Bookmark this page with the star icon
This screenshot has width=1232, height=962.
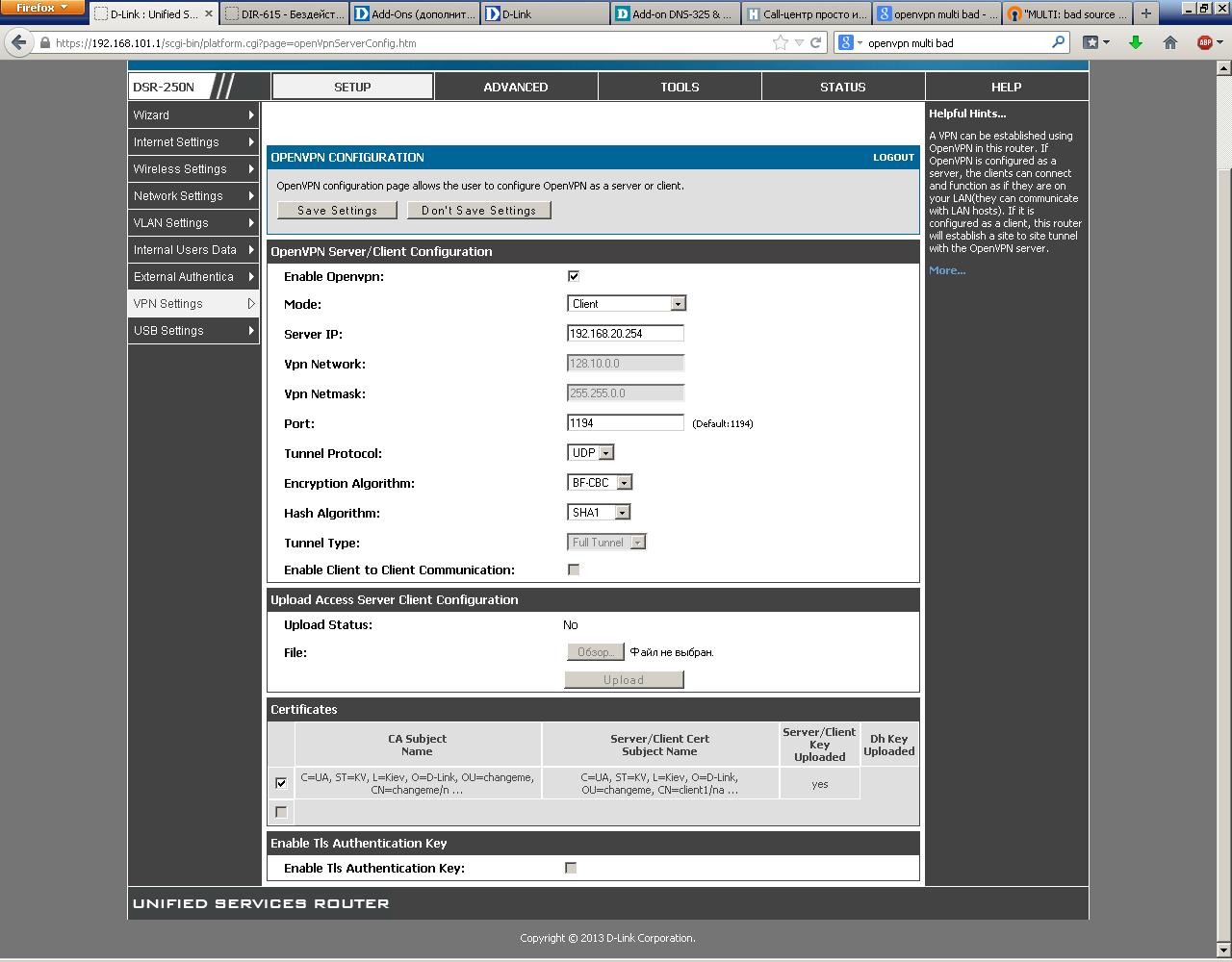click(781, 42)
